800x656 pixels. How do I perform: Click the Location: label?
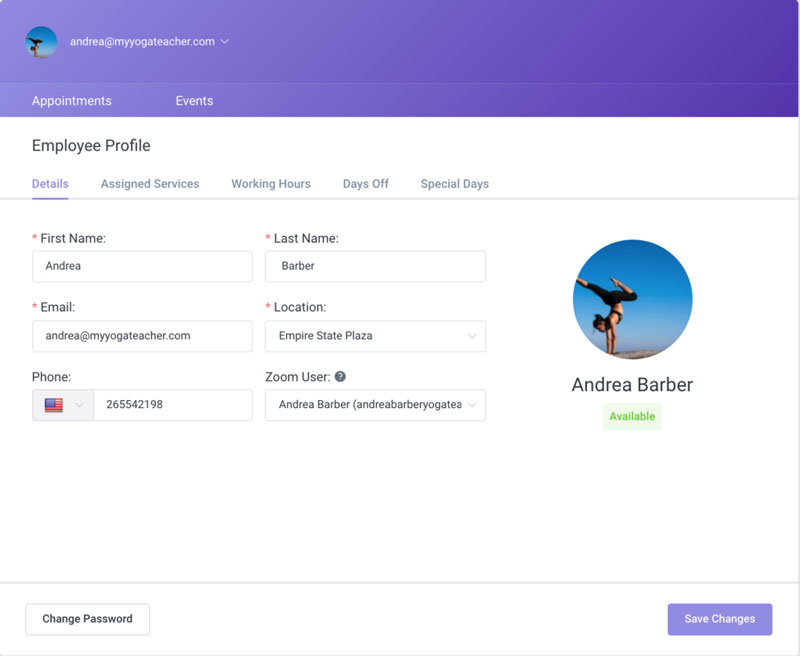[x=300, y=307]
